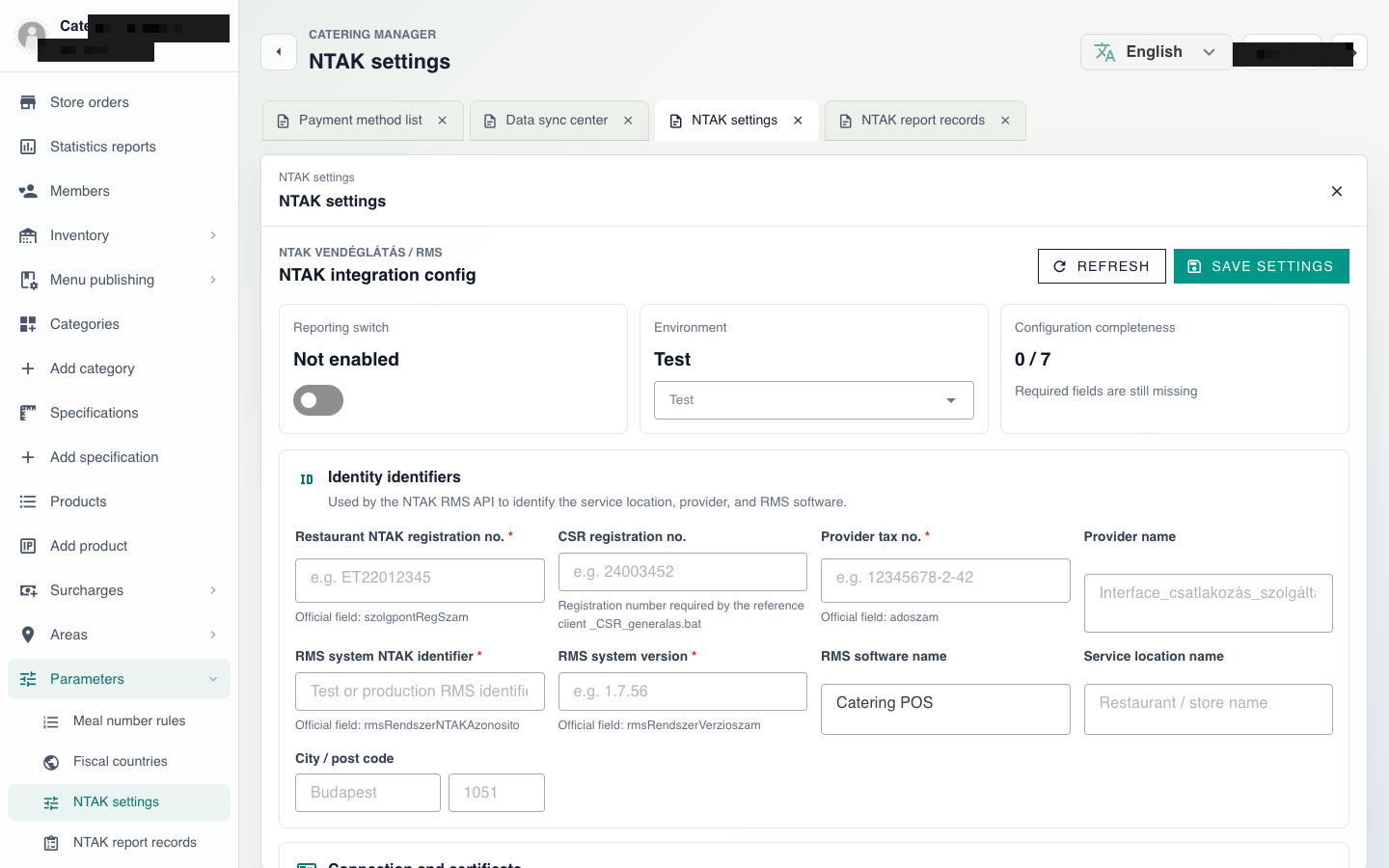Expand the Inventory submenu
Screen dimensions: 1389x868
tap(213, 235)
